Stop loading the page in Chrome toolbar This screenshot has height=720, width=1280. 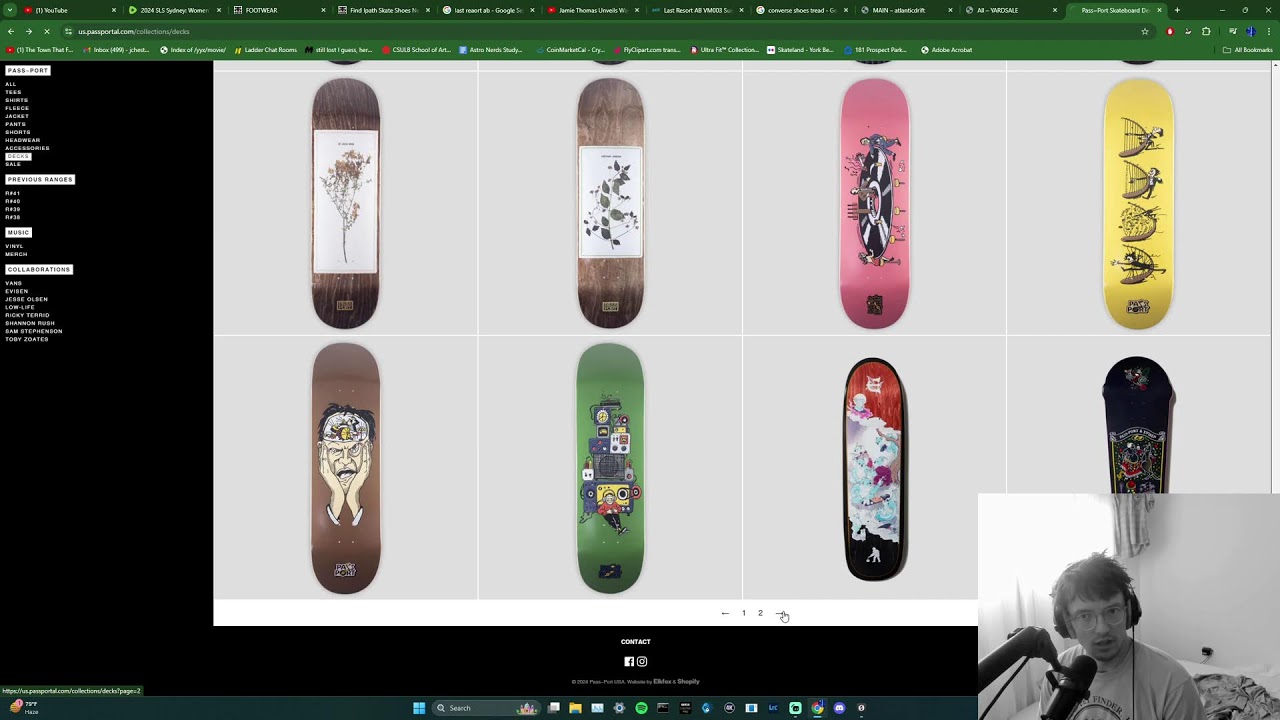[46, 31]
